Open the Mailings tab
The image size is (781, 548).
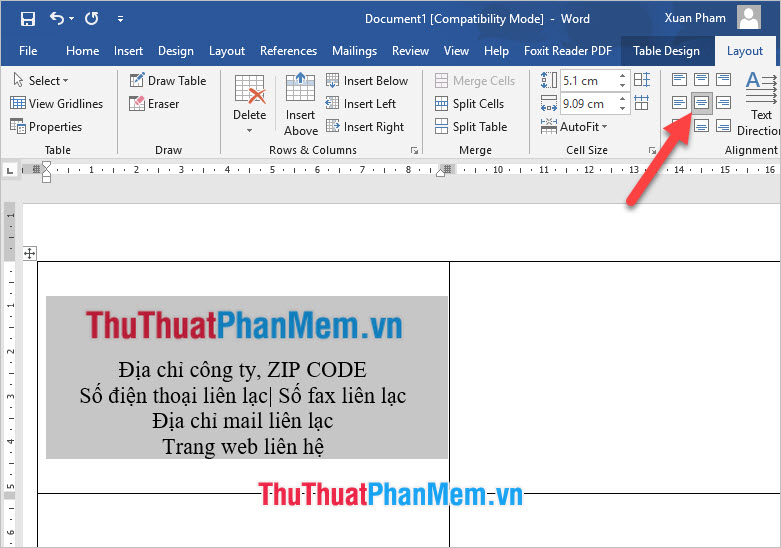(x=354, y=51)
